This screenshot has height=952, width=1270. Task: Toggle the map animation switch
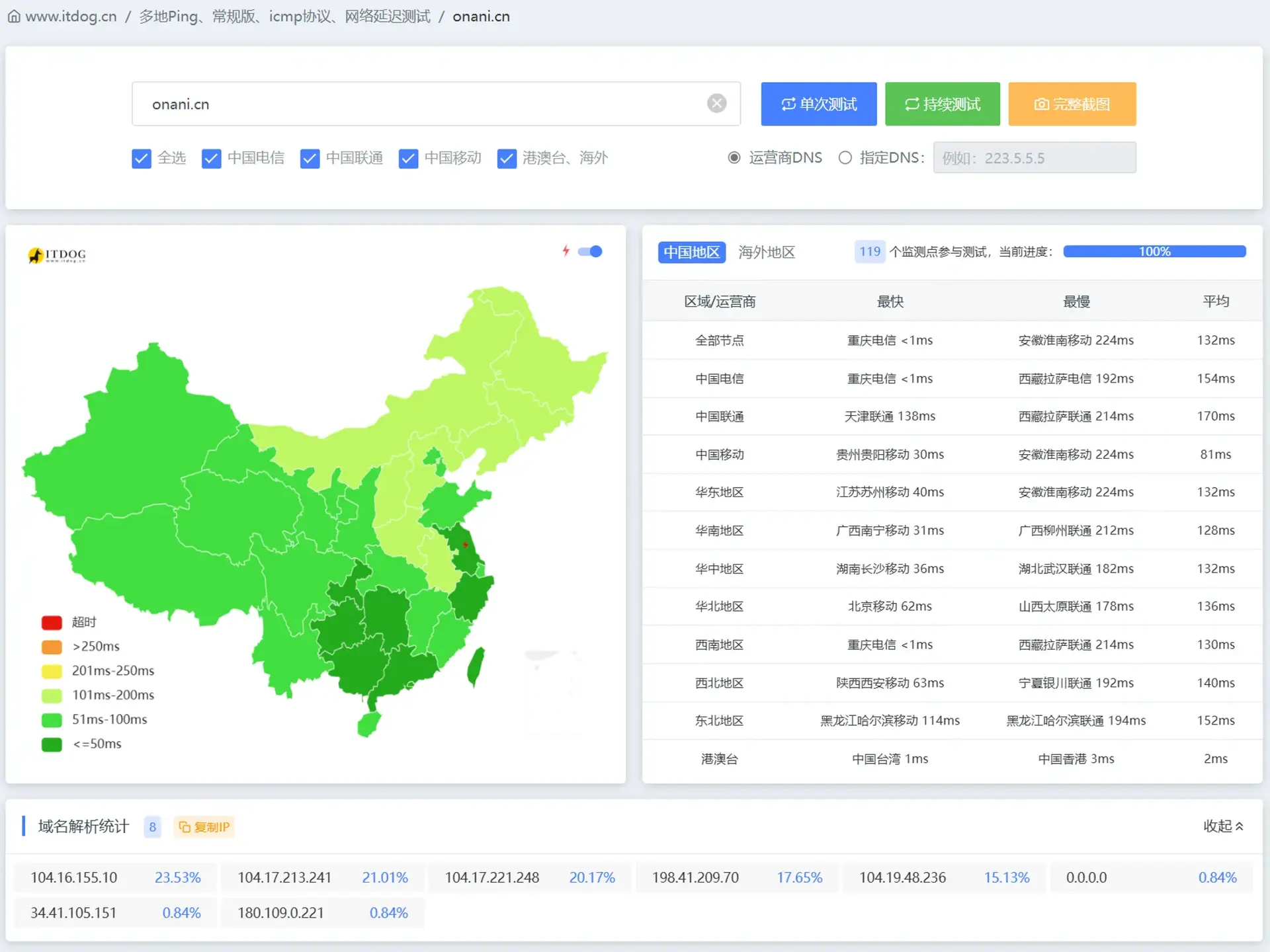[x=590, y=251]
